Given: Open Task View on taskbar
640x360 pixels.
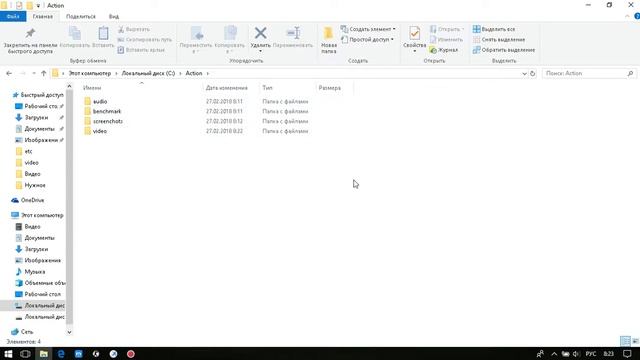Looking at the screenshot, I should (x=25, y=354).
